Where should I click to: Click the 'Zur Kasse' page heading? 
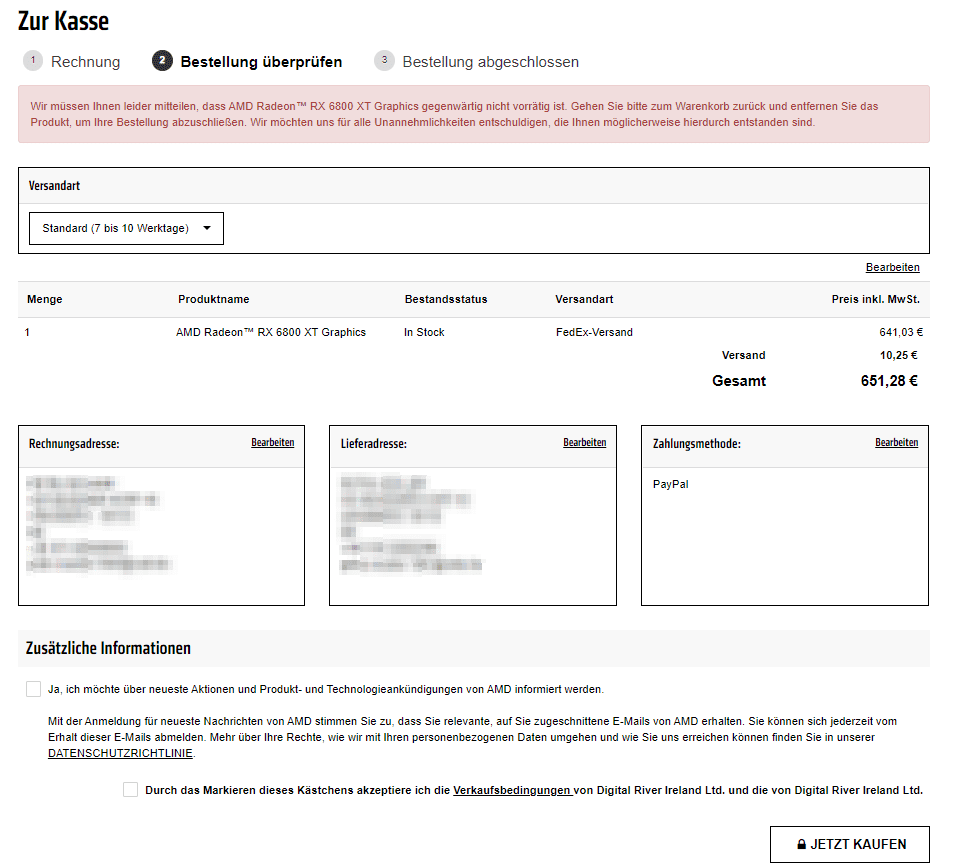click(63, 21)
